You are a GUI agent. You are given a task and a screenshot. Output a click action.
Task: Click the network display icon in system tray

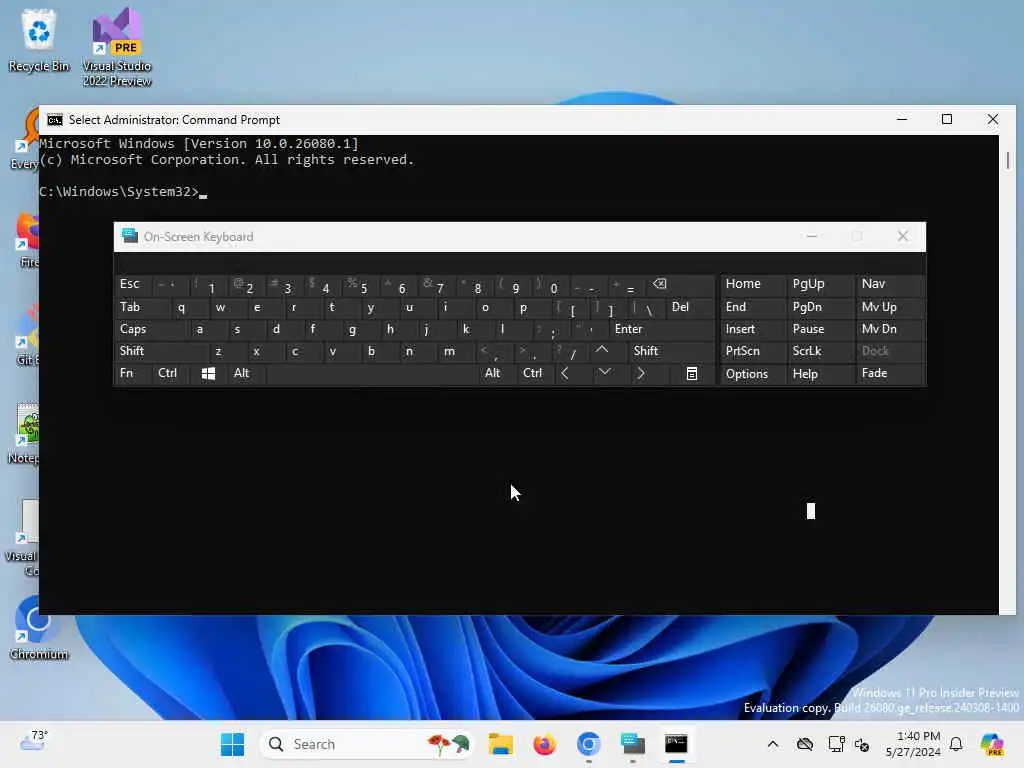pos(836,744)
